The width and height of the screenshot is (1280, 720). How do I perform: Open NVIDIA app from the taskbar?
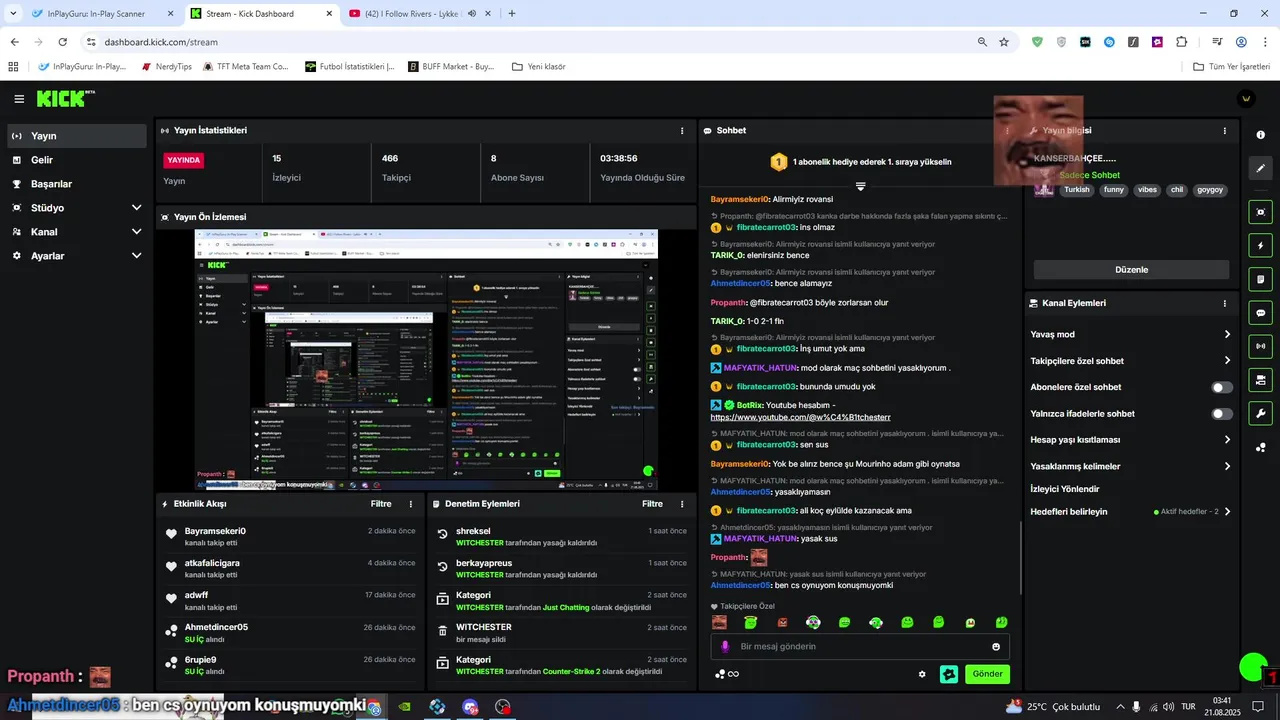(404, 707)
